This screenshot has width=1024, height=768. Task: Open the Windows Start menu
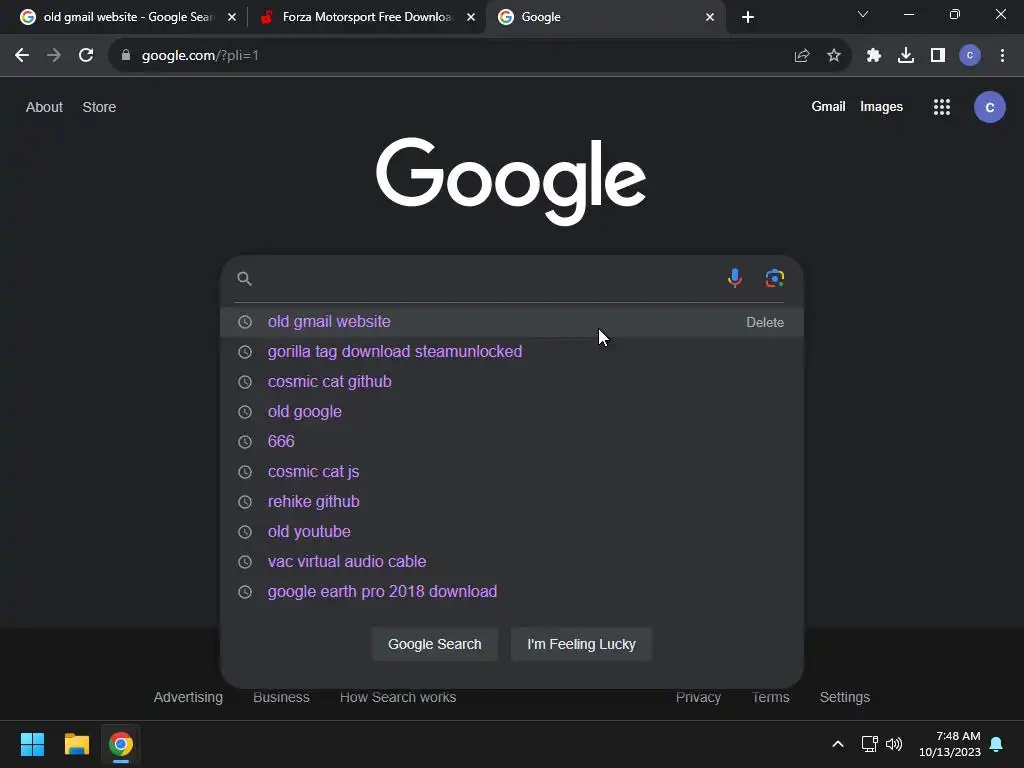(32, 744)
